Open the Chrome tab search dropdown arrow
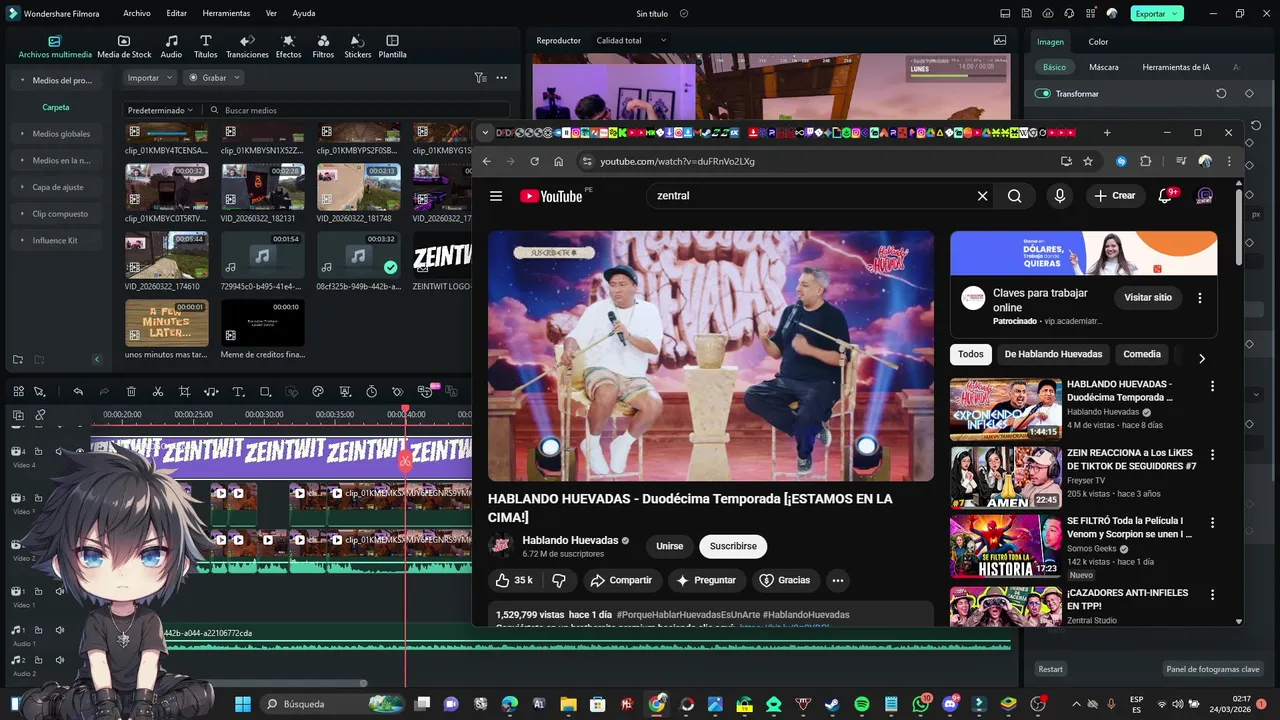This screenshot has height=720, width=1280. click(x=485, y=132)
